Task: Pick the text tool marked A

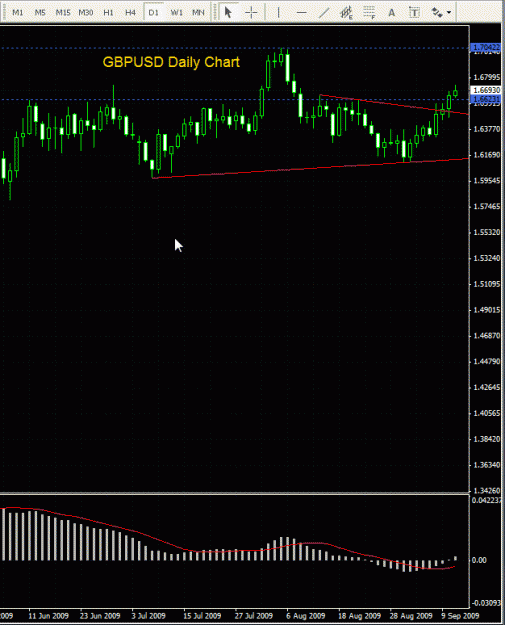Action: pos(392,12)
